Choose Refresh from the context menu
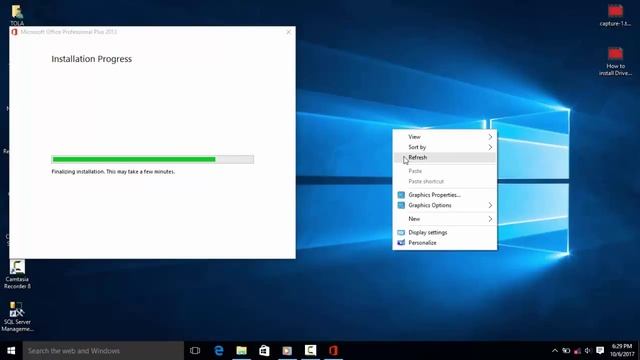This screenshot has width=640, height=360. [x=444, y=158]
